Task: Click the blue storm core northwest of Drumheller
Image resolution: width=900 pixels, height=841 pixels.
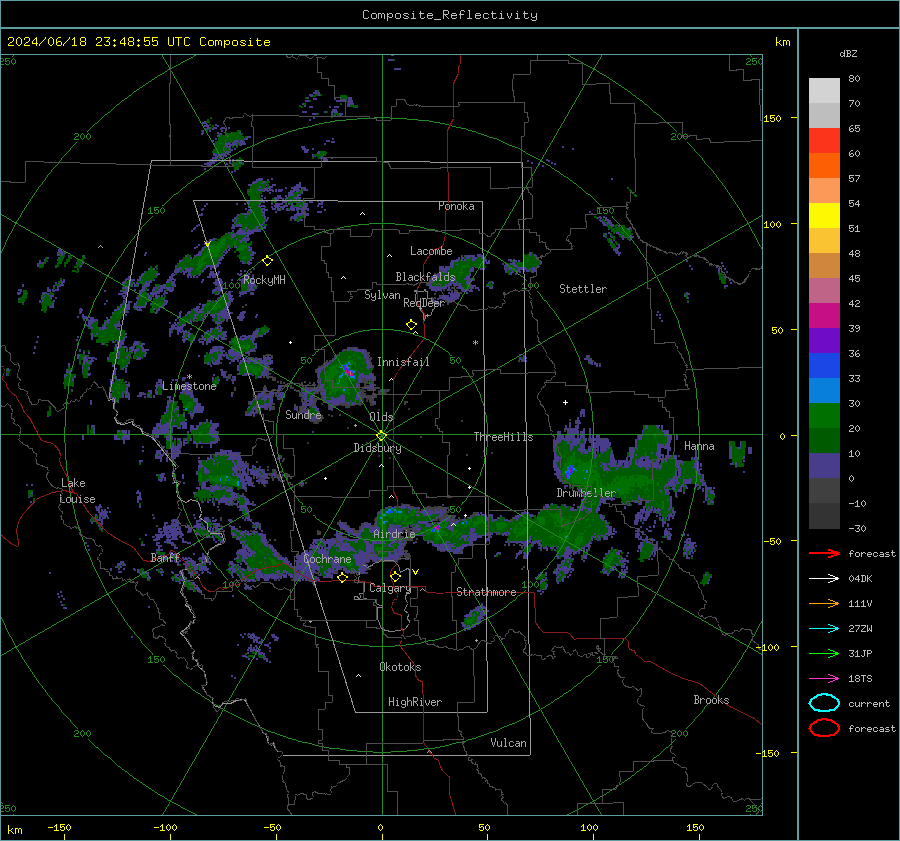Action: (x=569, y=471)
